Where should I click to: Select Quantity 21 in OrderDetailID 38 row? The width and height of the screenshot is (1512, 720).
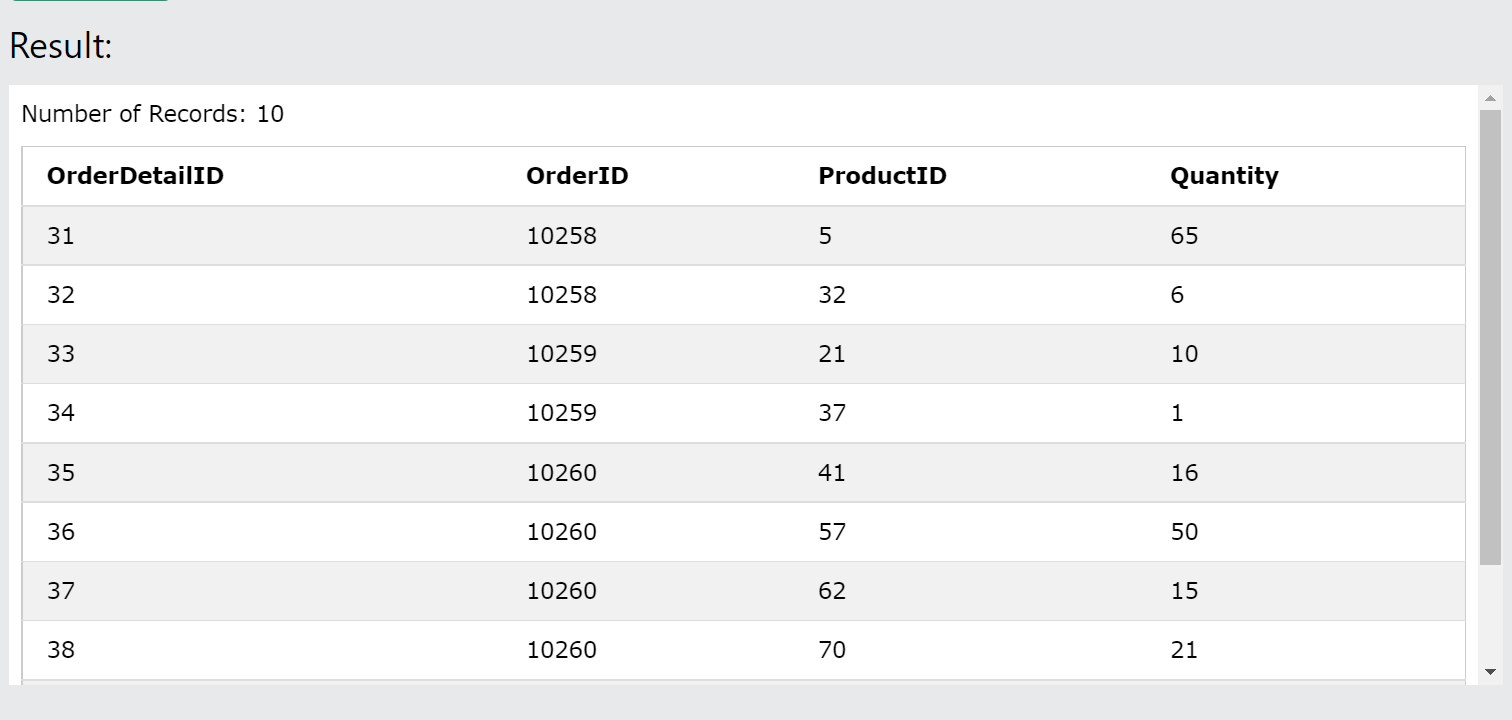(x=1184, y=650)
